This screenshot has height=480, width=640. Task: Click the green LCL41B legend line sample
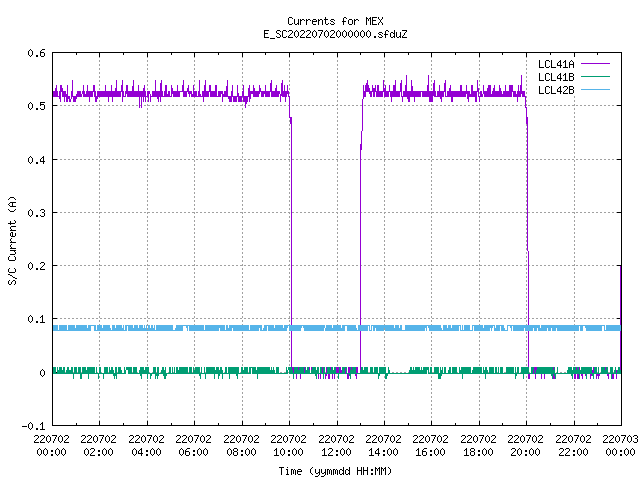pyautogui.click(x=595, y=76)
